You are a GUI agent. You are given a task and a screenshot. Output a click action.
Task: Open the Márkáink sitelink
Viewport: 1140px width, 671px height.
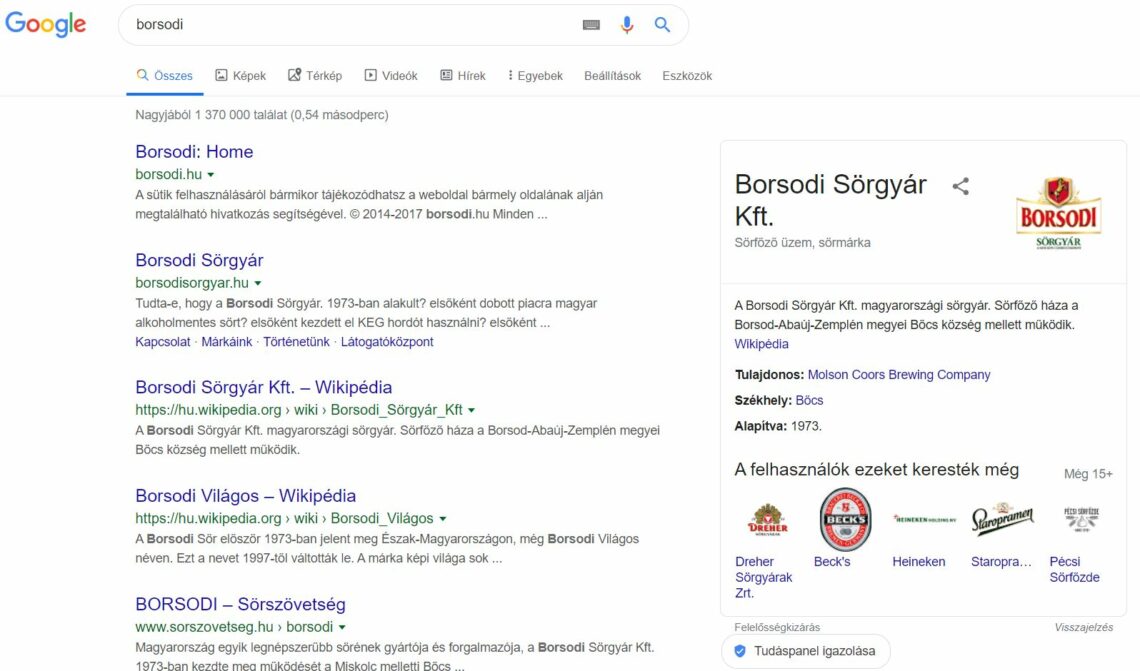(227, 342)
